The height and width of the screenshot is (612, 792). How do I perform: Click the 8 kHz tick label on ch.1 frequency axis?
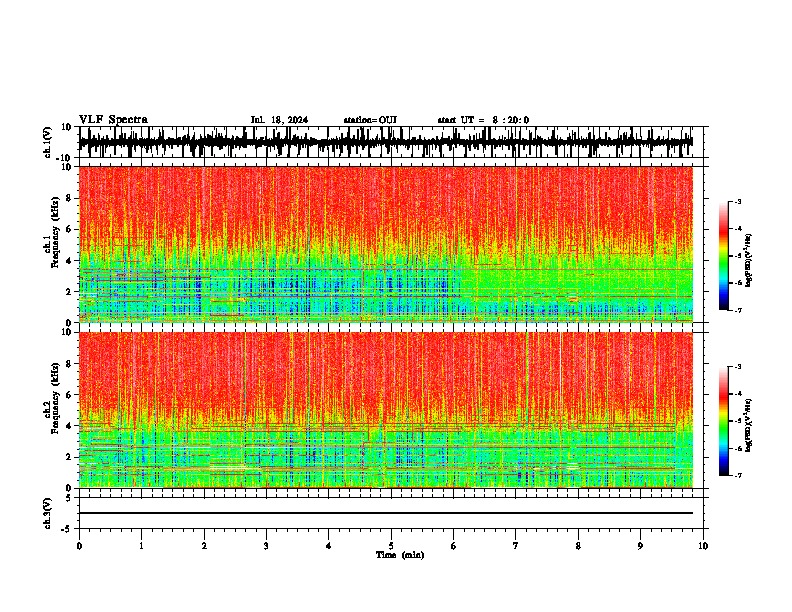[x=69, y=198]
